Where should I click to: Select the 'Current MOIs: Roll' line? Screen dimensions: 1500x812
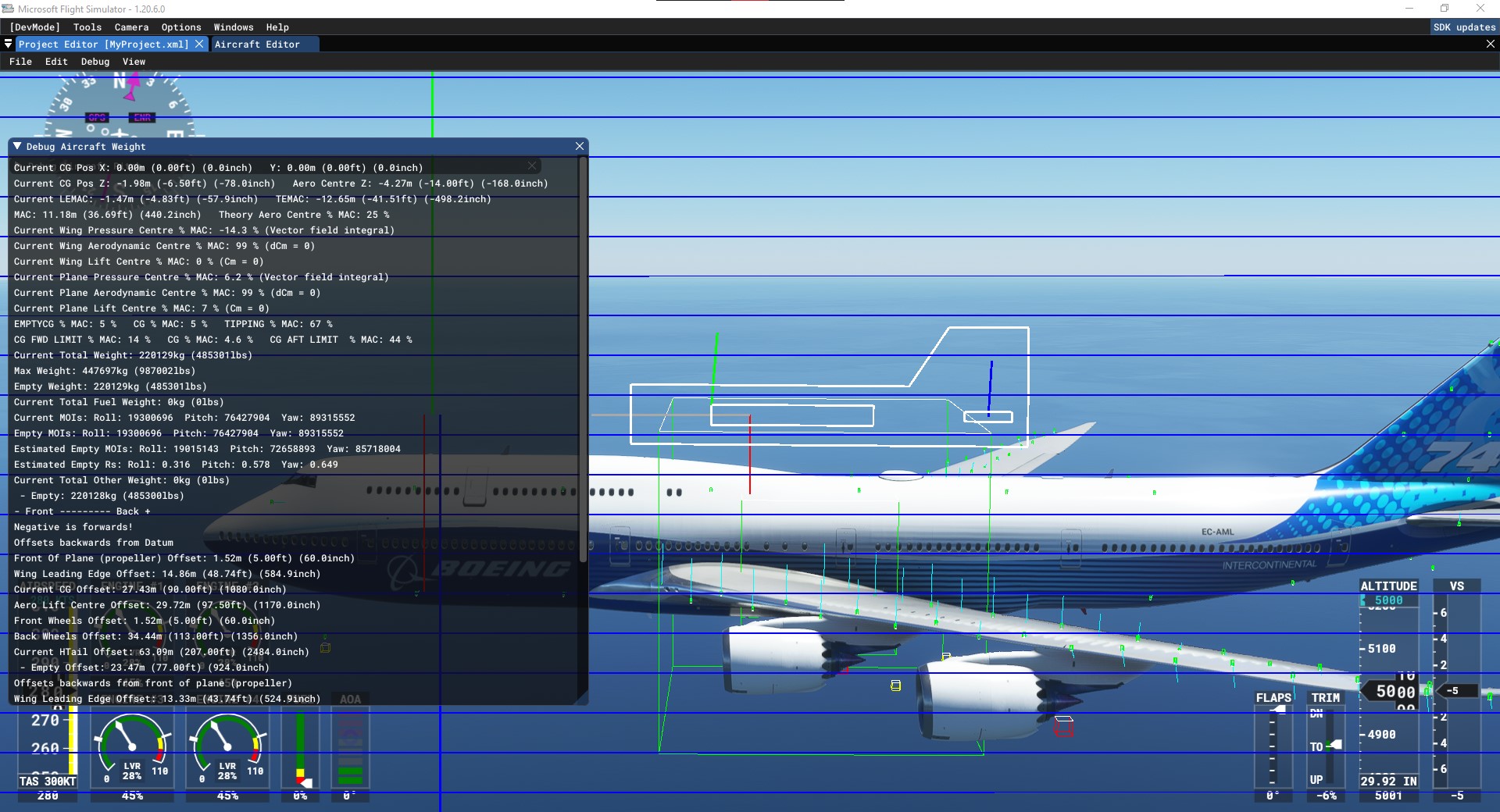coord(184,418)
